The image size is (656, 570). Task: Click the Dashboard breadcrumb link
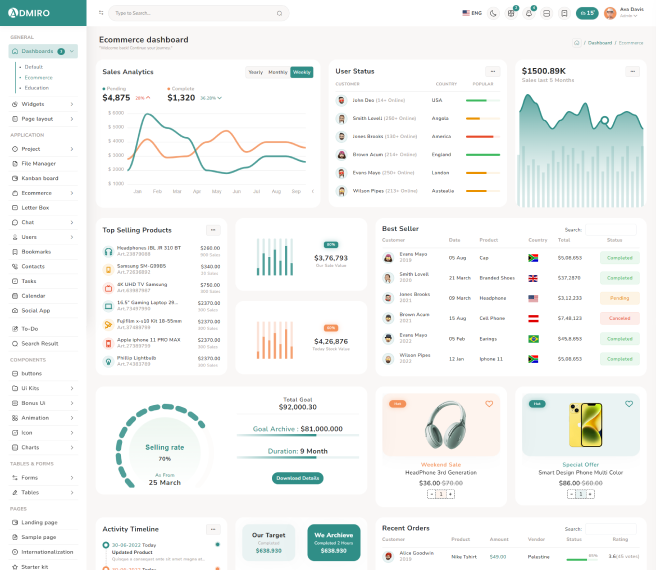(600, 43)
